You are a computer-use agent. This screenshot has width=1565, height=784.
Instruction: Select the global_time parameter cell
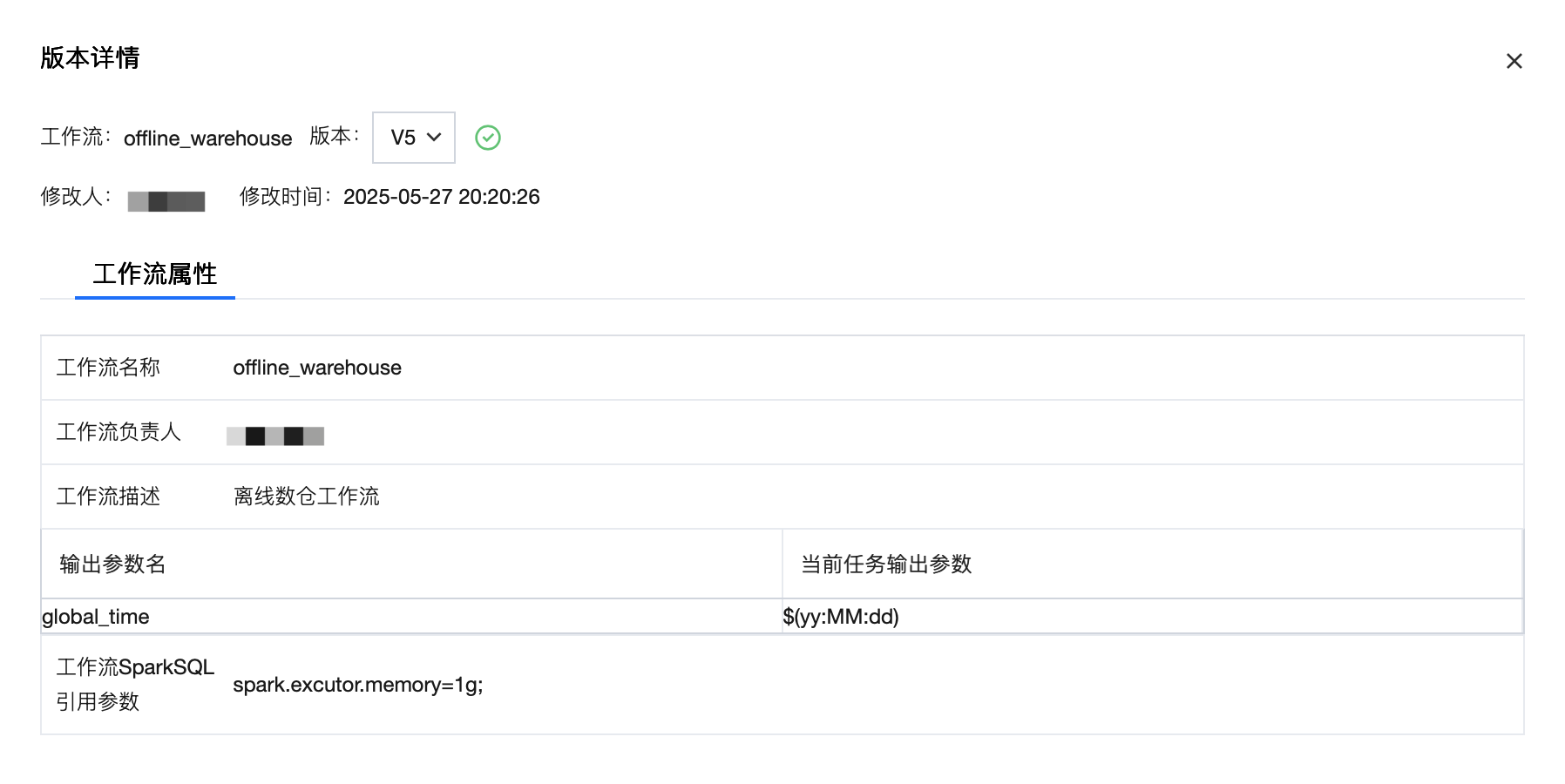[96, 617]
